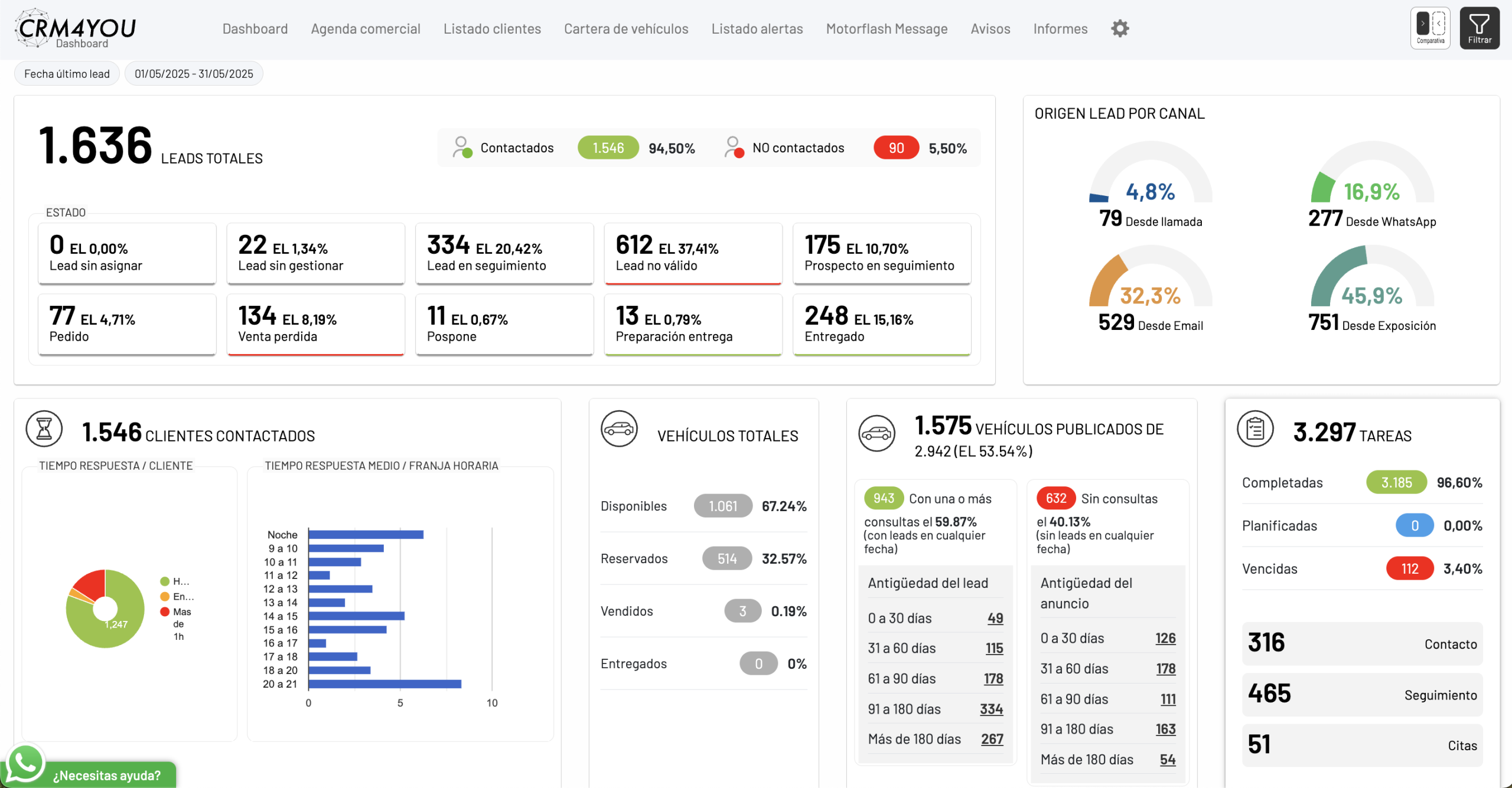Screen dimensions: 1512x788
Task: Click the Contactados user icon
Action: pos(462,147)
